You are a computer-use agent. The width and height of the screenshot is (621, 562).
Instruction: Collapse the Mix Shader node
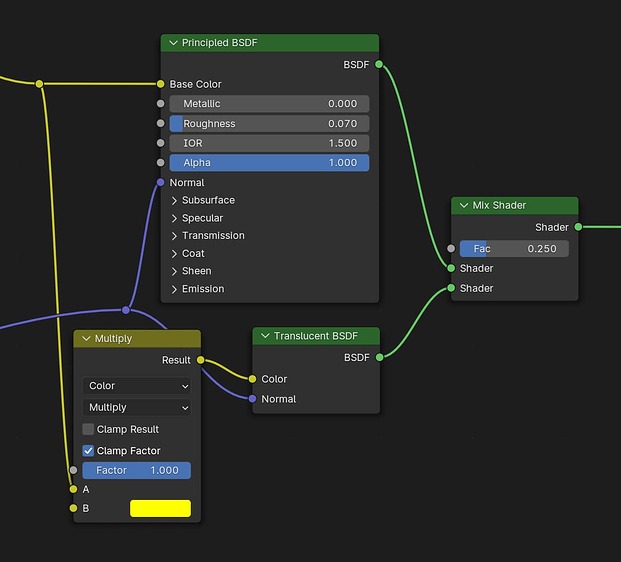click(x=464, y=205)
